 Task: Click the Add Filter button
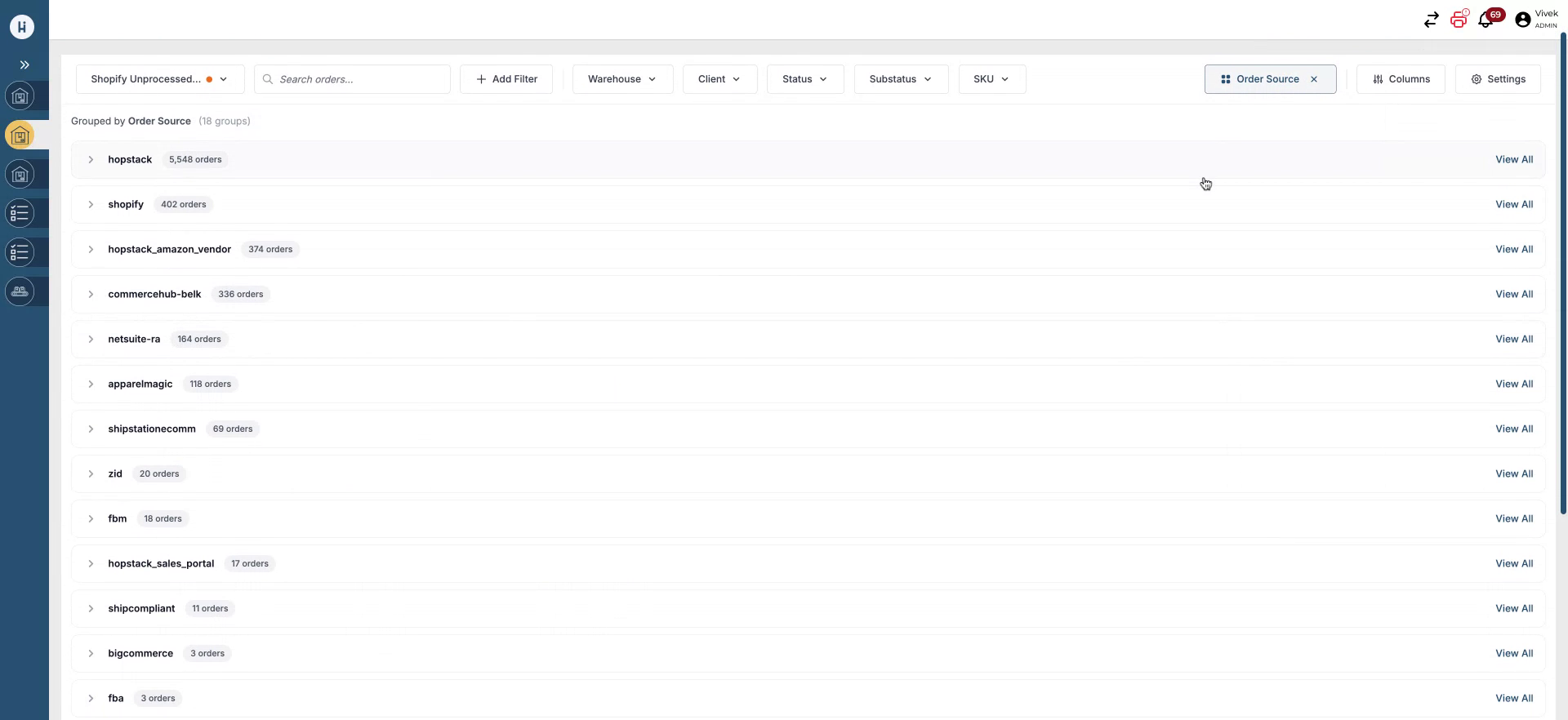point(506,79)
